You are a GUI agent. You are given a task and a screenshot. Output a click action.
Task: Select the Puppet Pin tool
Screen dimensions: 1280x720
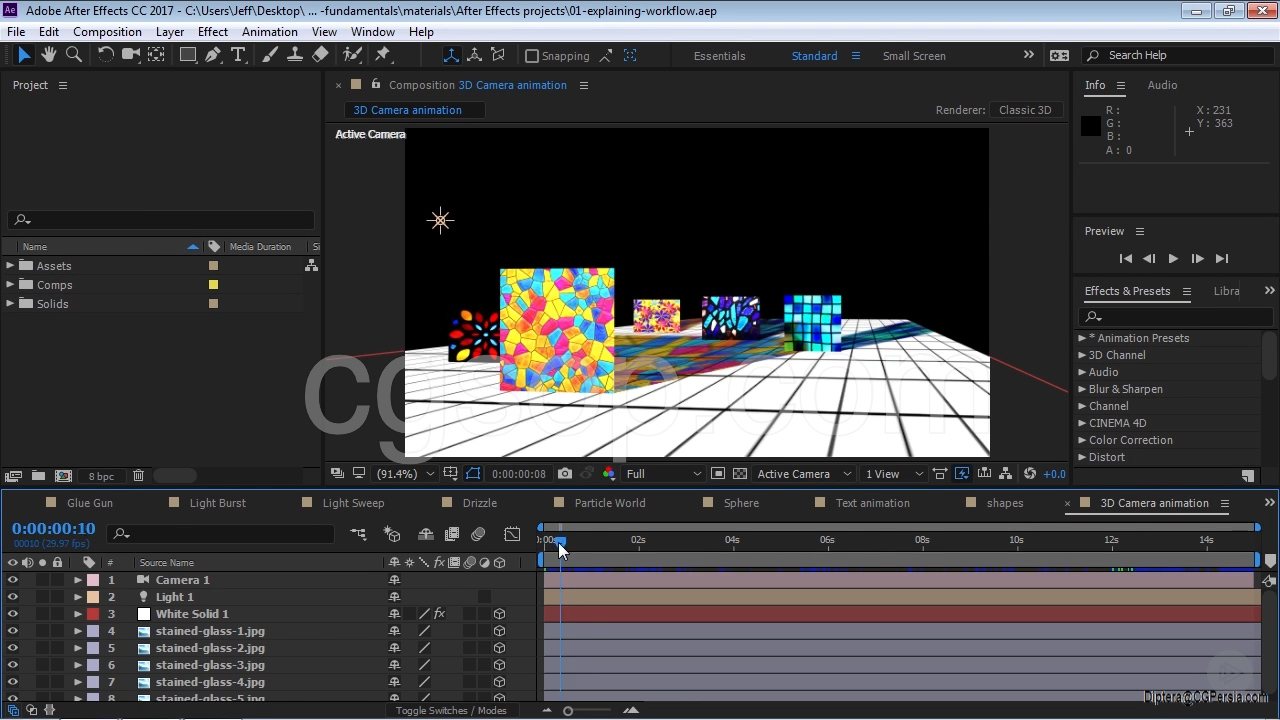coord(382,55)
